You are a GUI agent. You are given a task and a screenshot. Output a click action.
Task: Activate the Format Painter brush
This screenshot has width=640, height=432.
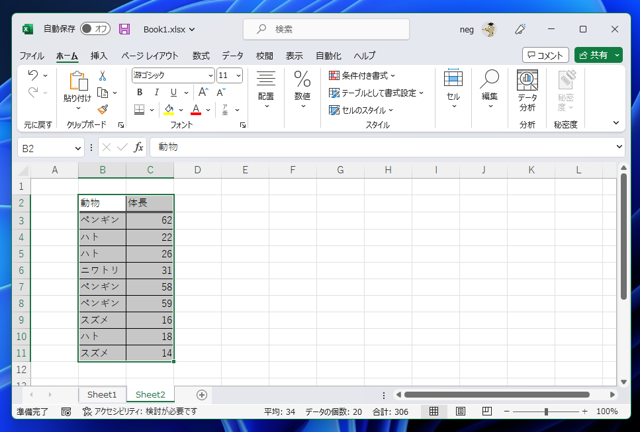pos(102,110)
